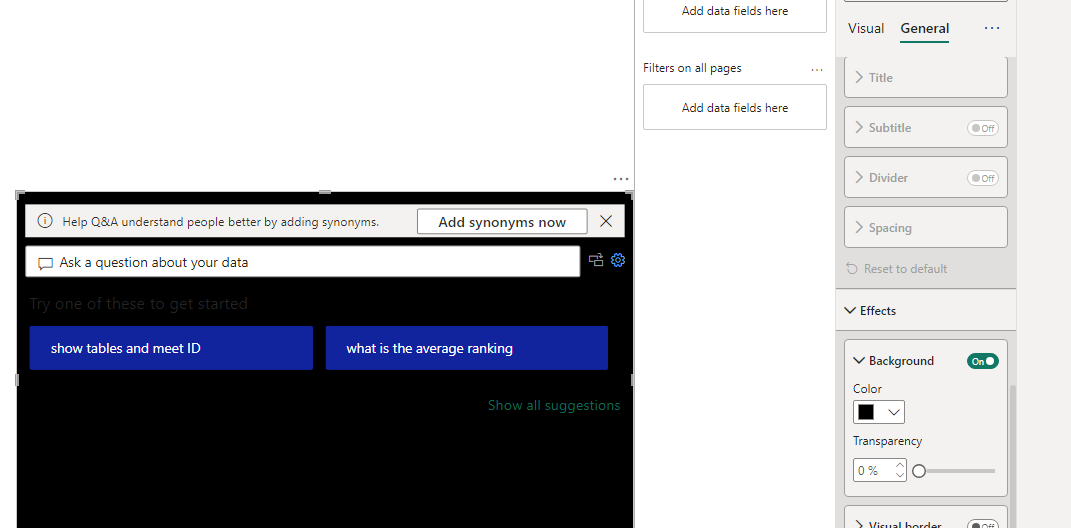Click the Transparency slider handle
The height and width of the screenshot is (528, 1071).
[919, 471]
